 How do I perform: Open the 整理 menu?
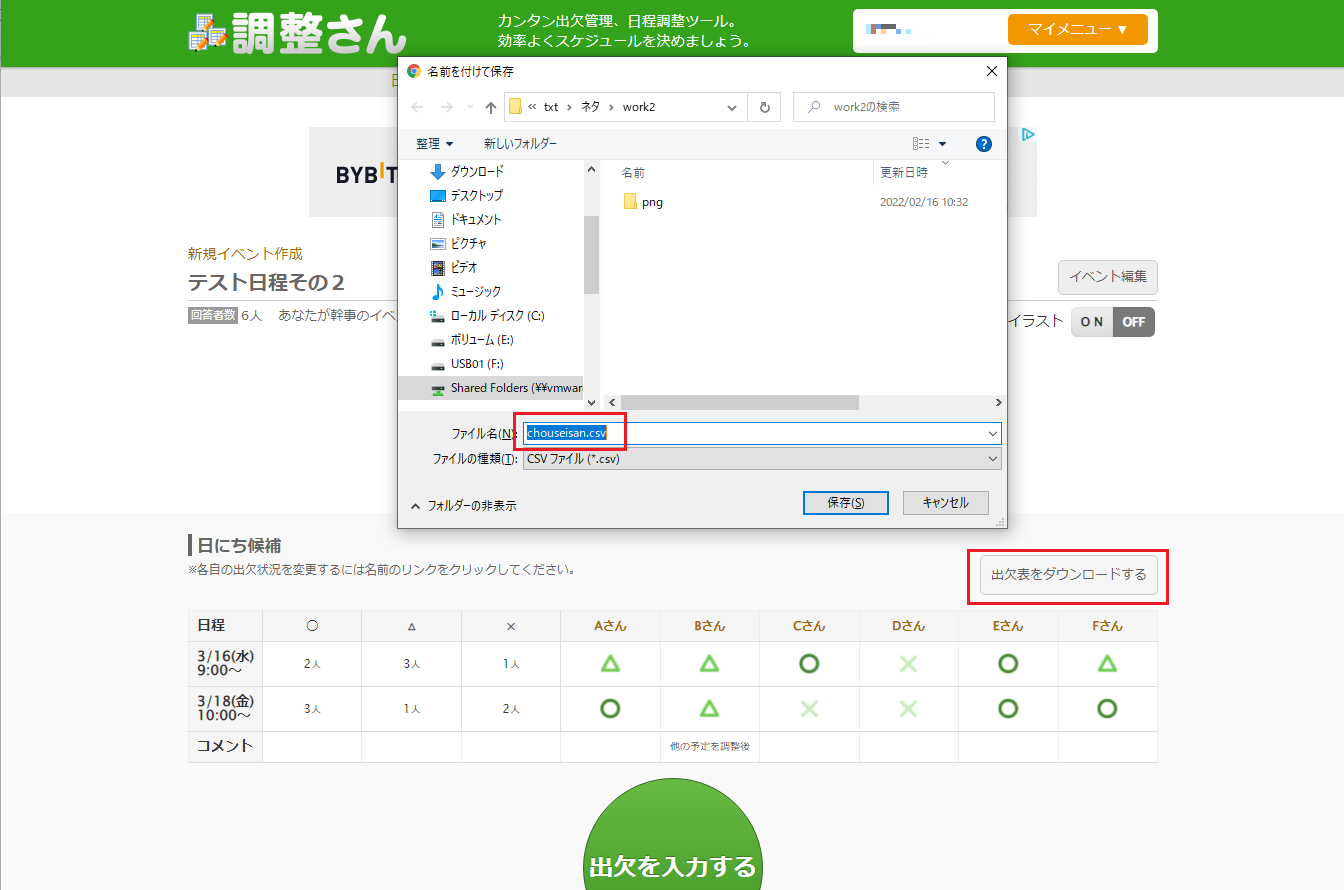point(434,144)
